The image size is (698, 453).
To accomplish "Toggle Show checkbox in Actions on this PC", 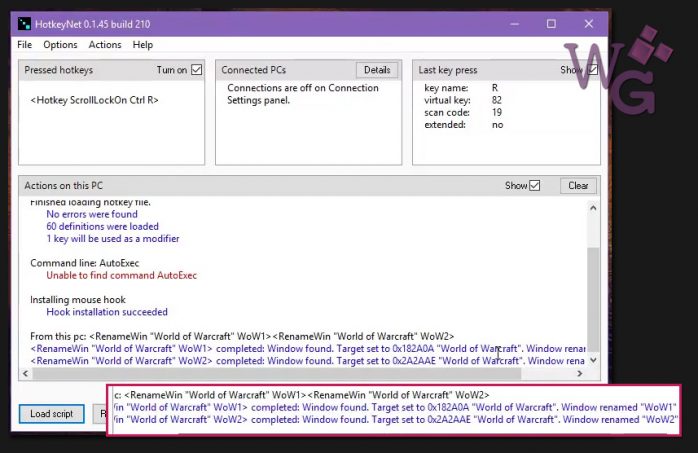I will pos(535,185).
